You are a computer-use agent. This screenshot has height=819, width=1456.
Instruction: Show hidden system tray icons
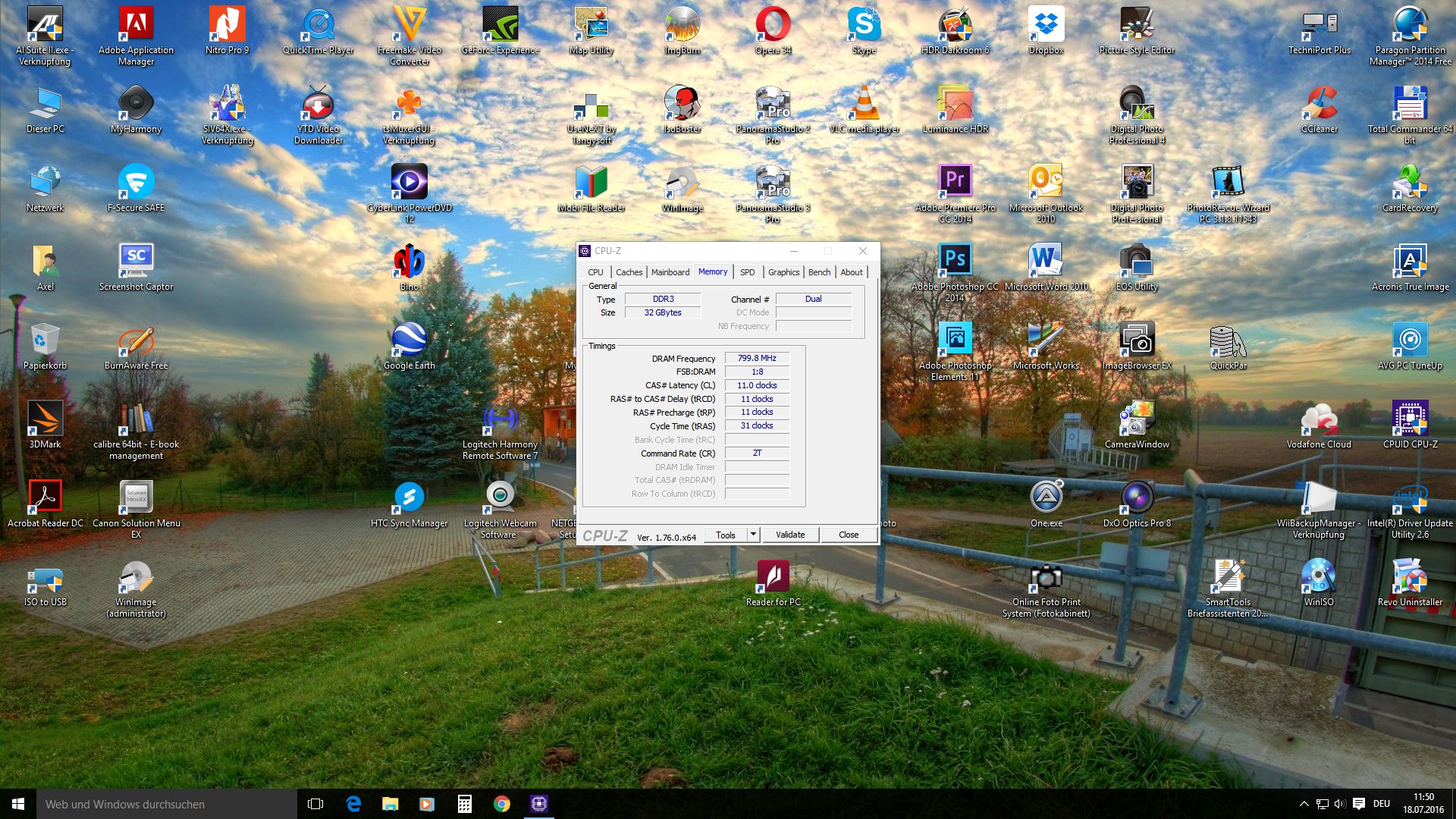tap(1304, 804)
